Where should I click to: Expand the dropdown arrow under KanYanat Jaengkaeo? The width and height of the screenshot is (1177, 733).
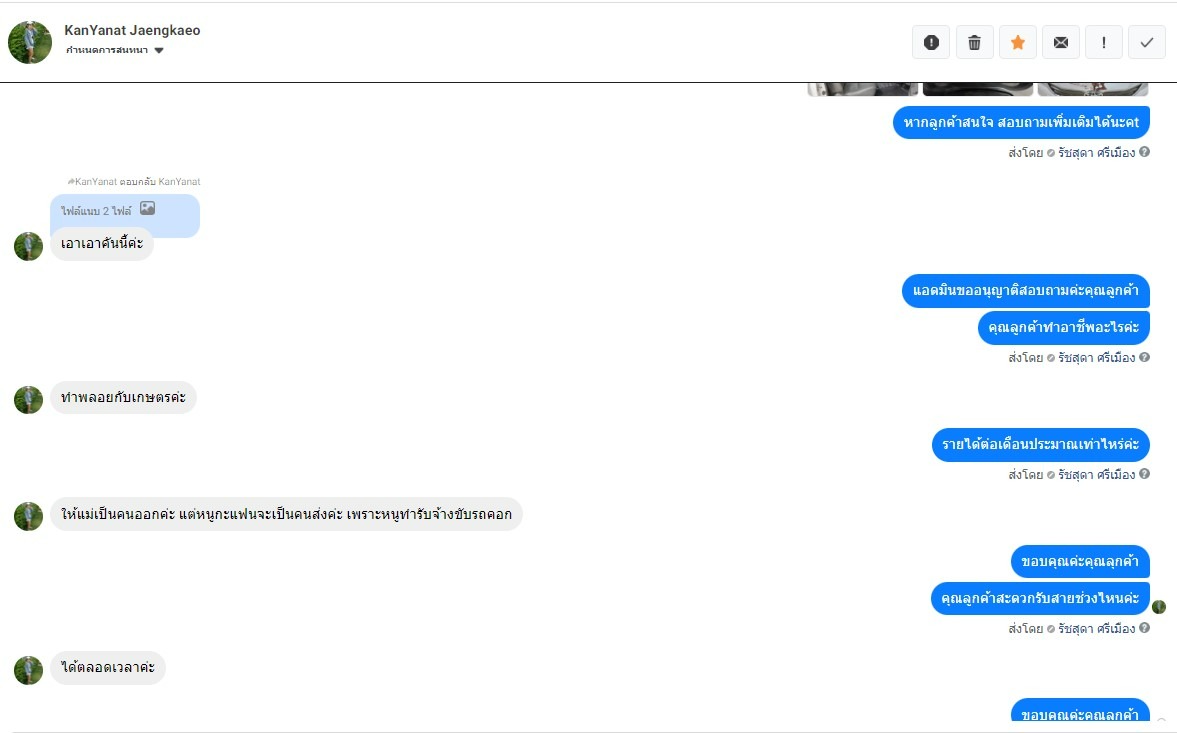pos(159,50)
